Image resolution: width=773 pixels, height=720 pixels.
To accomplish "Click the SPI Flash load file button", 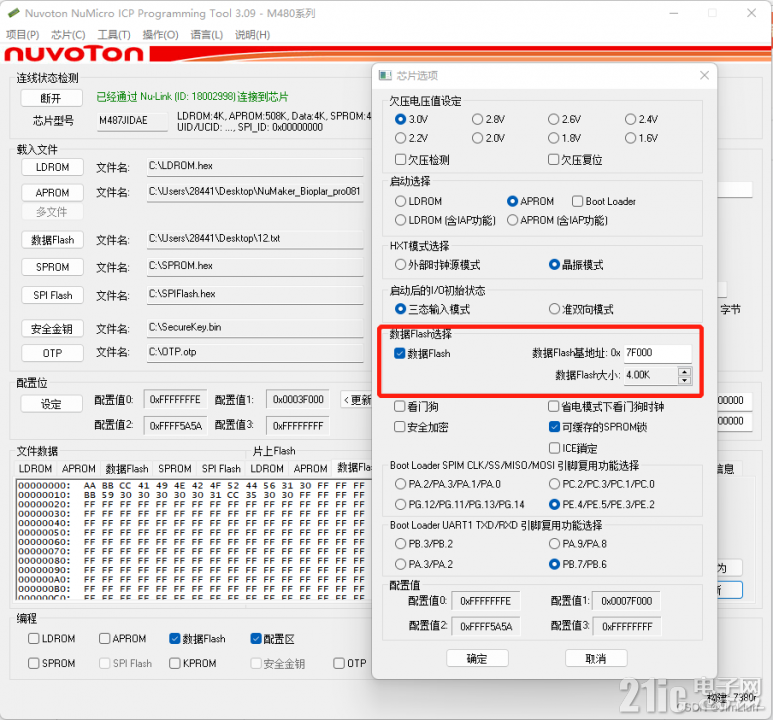I will coord(52,295).
